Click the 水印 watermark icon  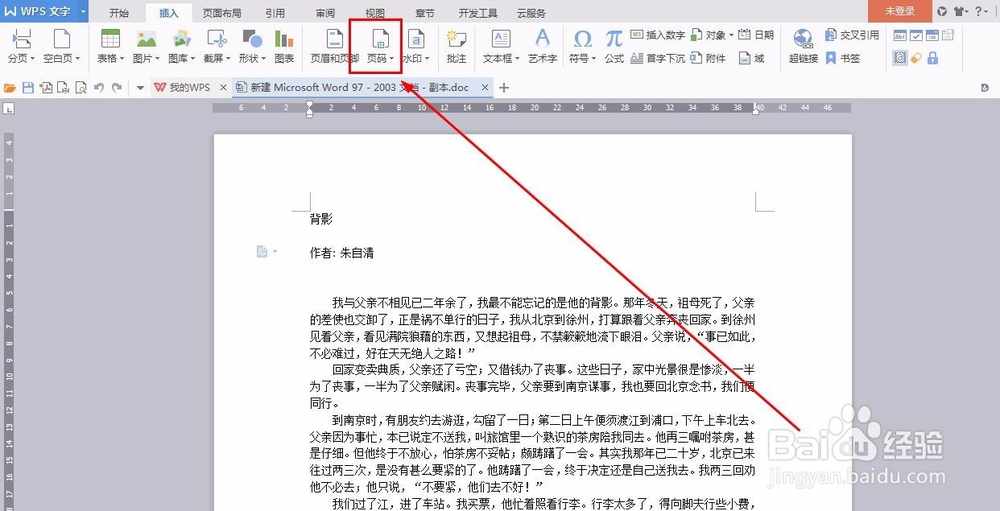coord(416,38)
